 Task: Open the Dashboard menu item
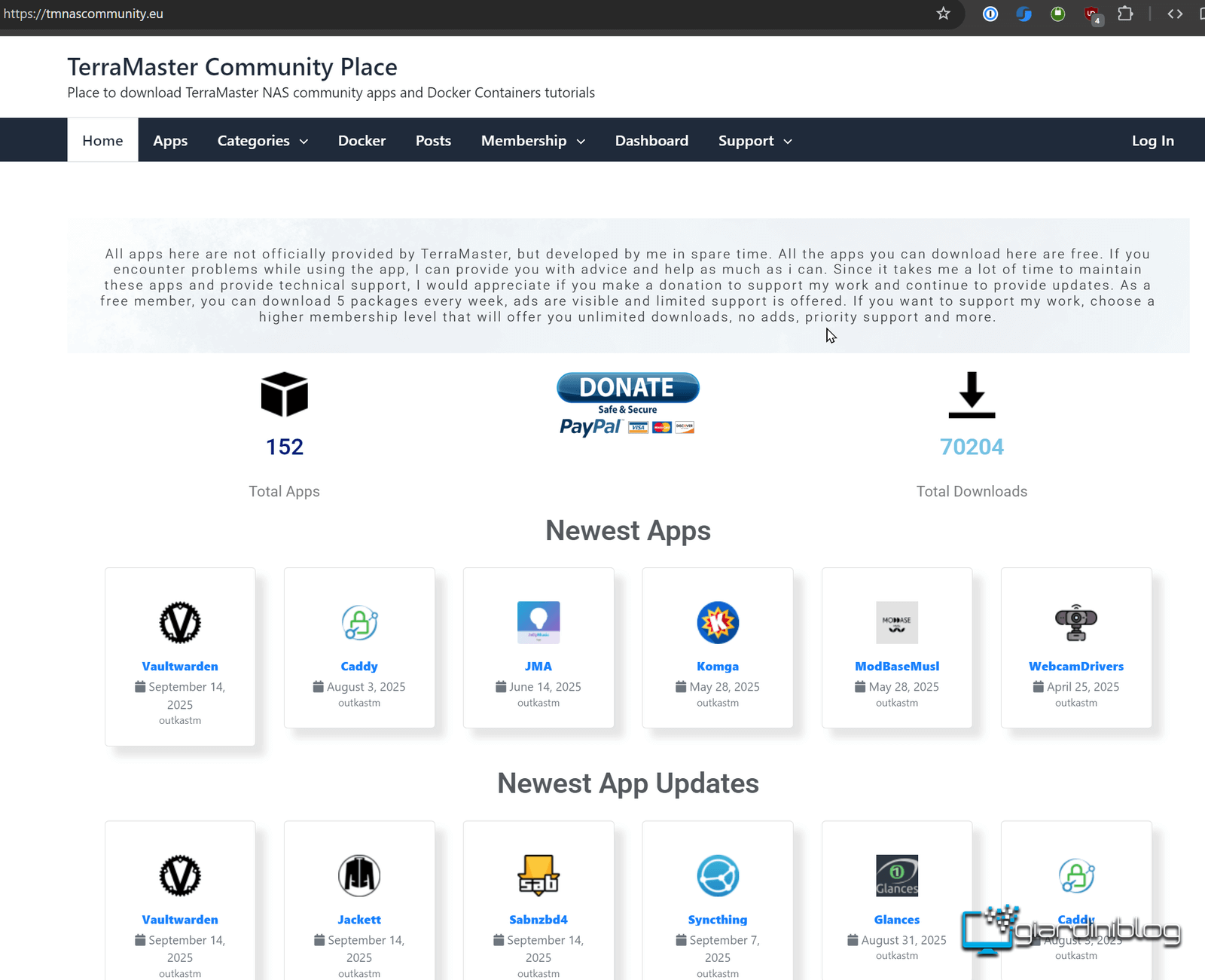(651, 141)
